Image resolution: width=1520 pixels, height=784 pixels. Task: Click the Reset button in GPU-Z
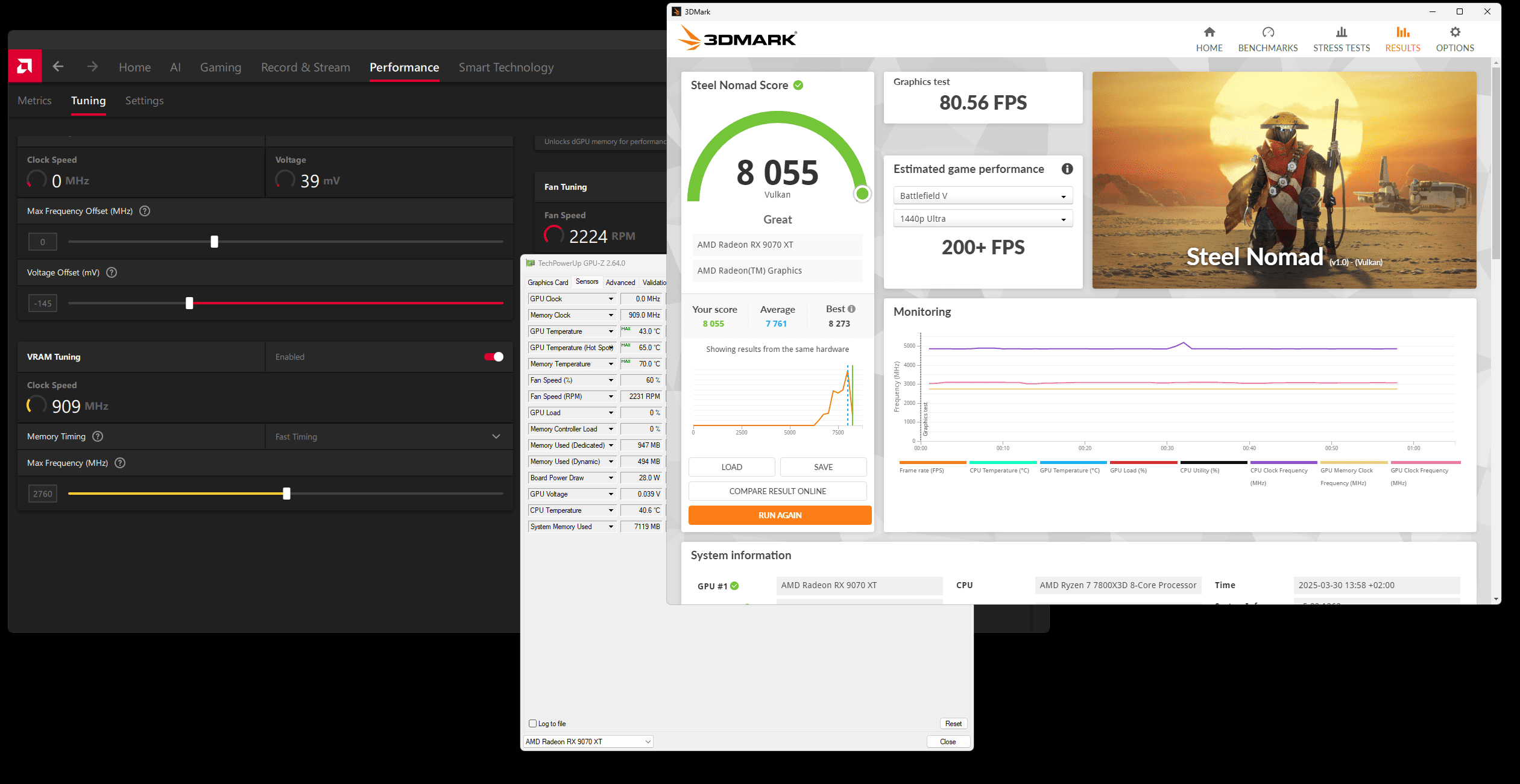pos(953,724)
